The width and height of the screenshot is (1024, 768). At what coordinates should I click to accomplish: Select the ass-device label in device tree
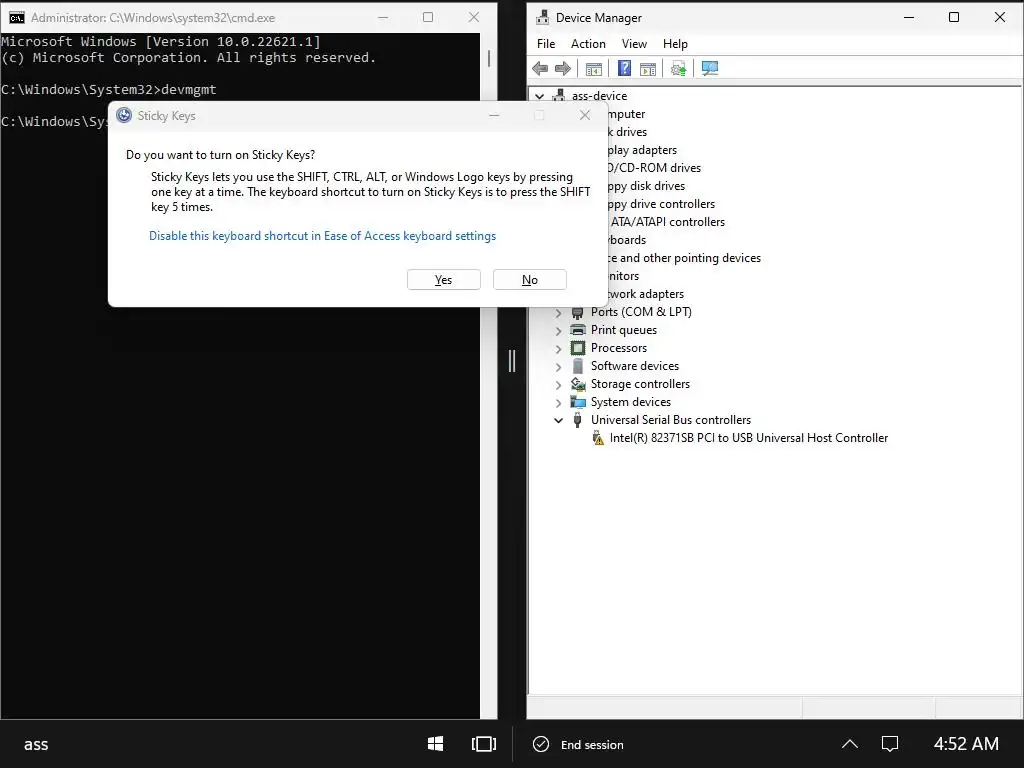(x=599, y=95)
